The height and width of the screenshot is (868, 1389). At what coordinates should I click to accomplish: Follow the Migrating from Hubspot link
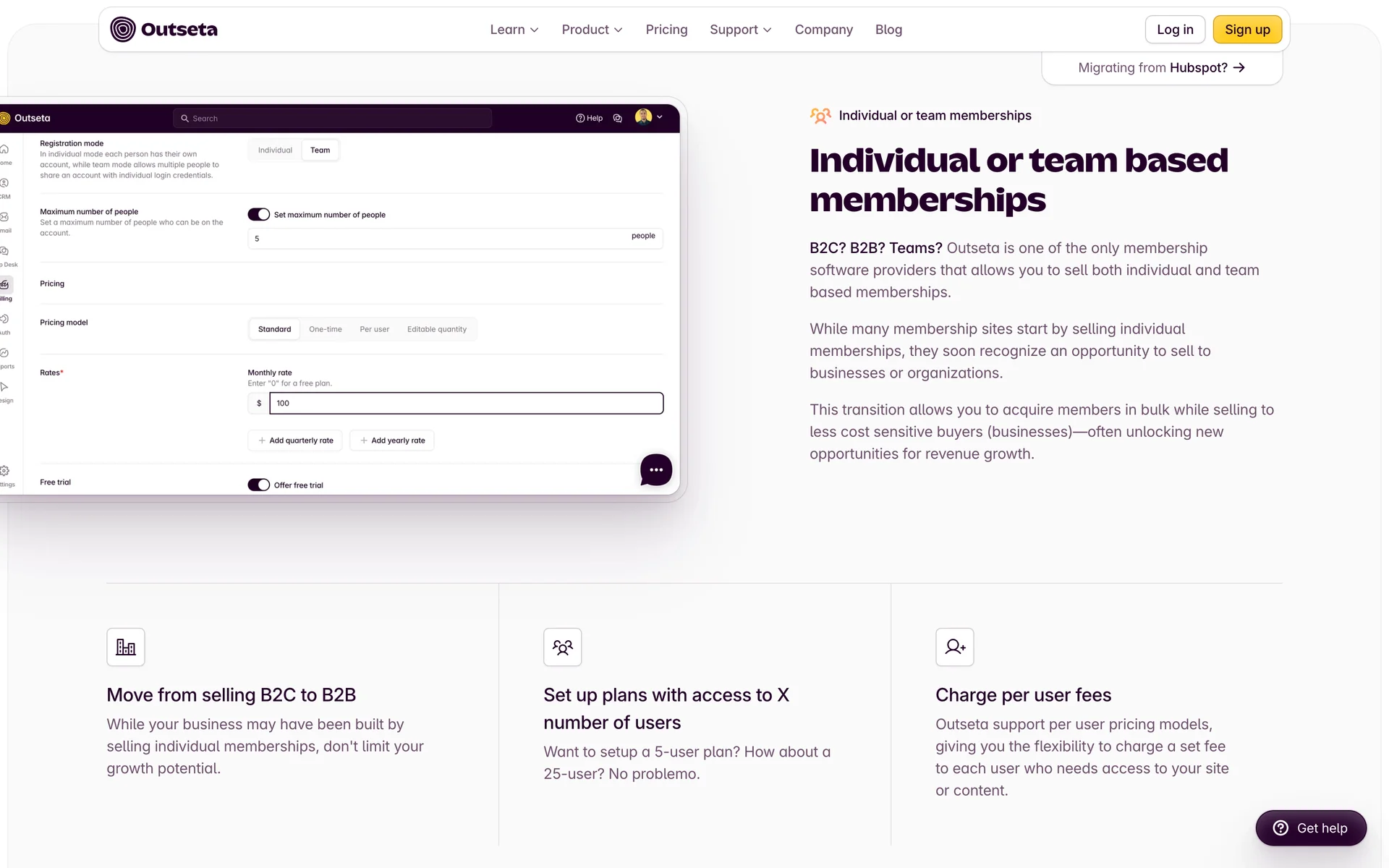[1161, 68]
